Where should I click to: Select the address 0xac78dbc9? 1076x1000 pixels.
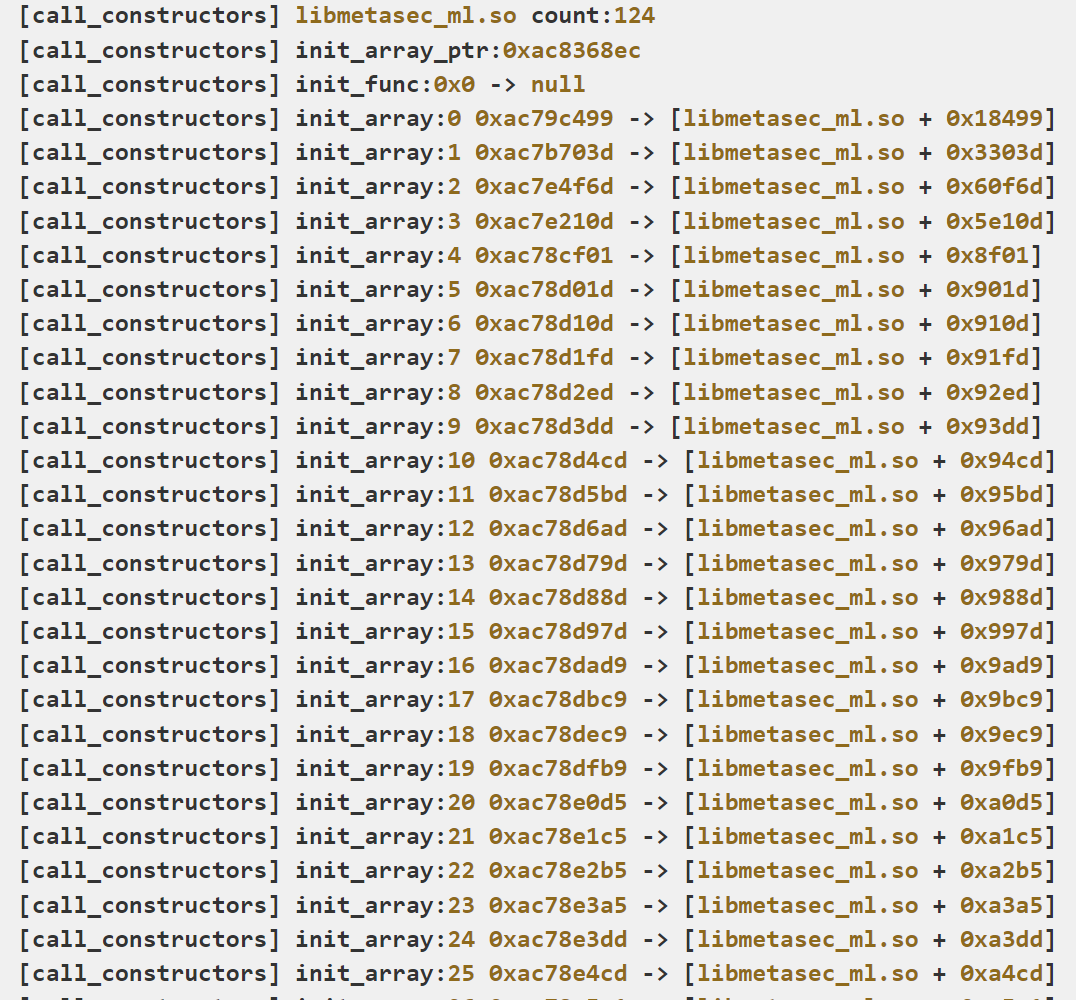pos(558,699)
